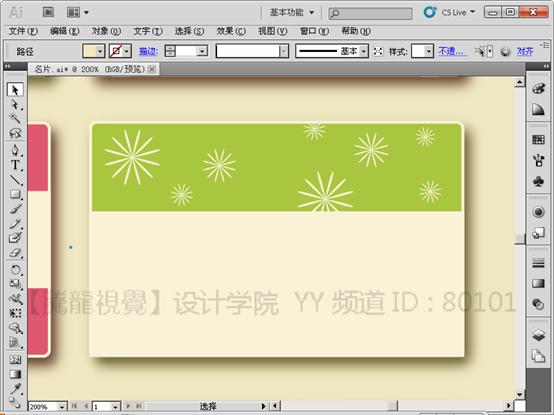Select the Selection (black arrow) tool
Image resolution: width=554 pixels, height=415 pixels.
(x=15, y=90)
